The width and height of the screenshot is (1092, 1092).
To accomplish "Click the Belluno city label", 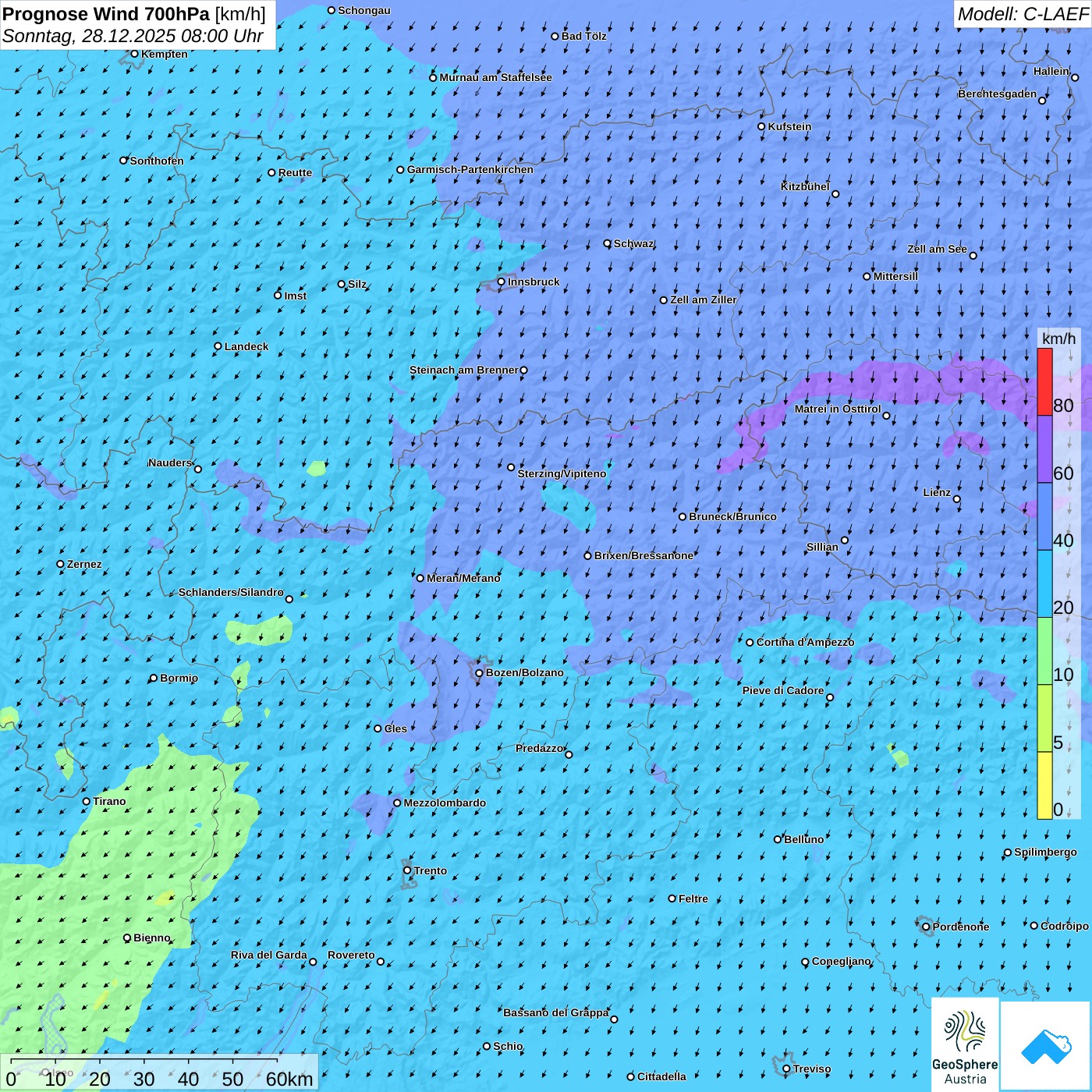I will coord(803,839).
